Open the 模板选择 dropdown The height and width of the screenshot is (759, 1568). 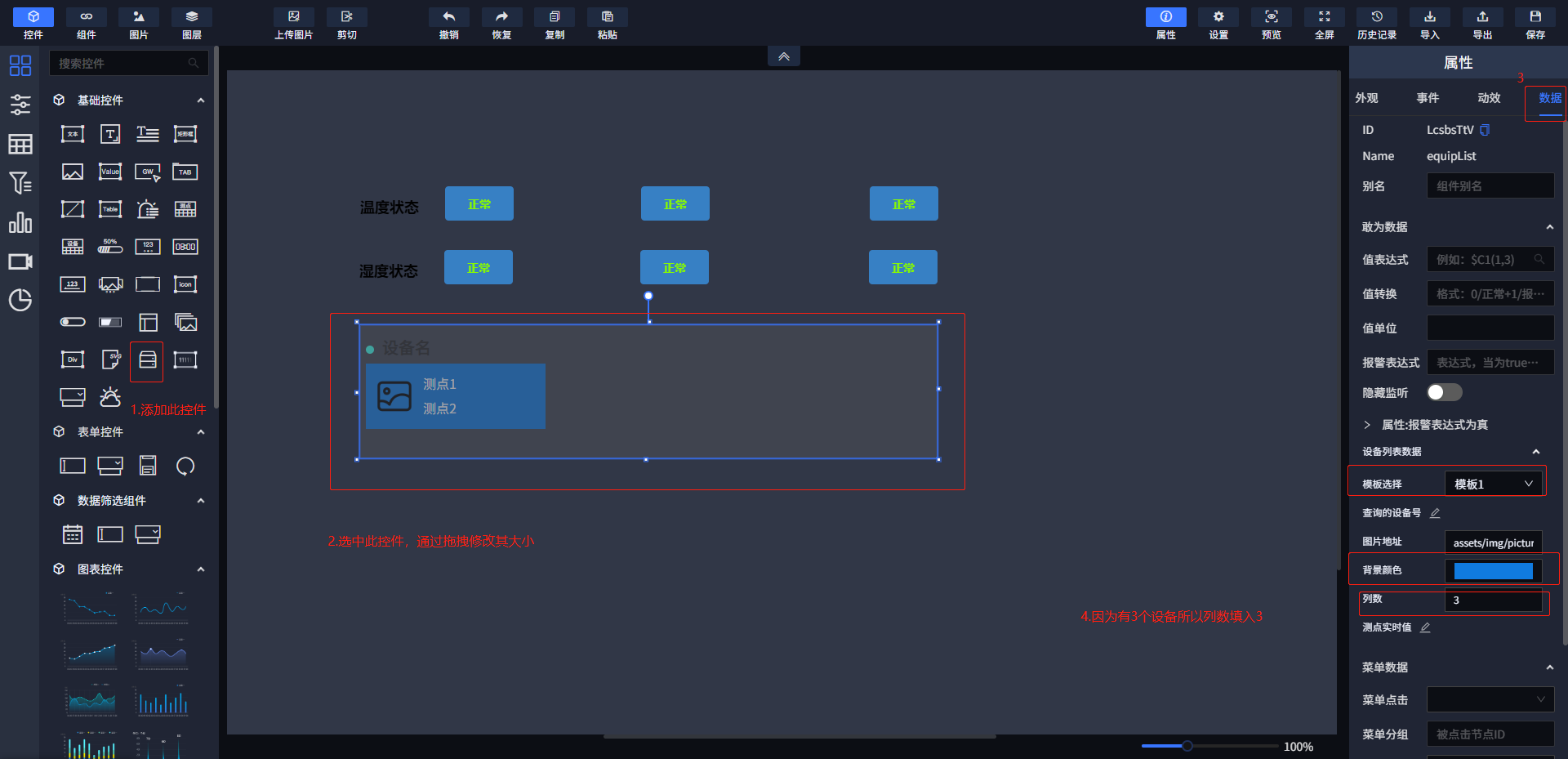1494,484
